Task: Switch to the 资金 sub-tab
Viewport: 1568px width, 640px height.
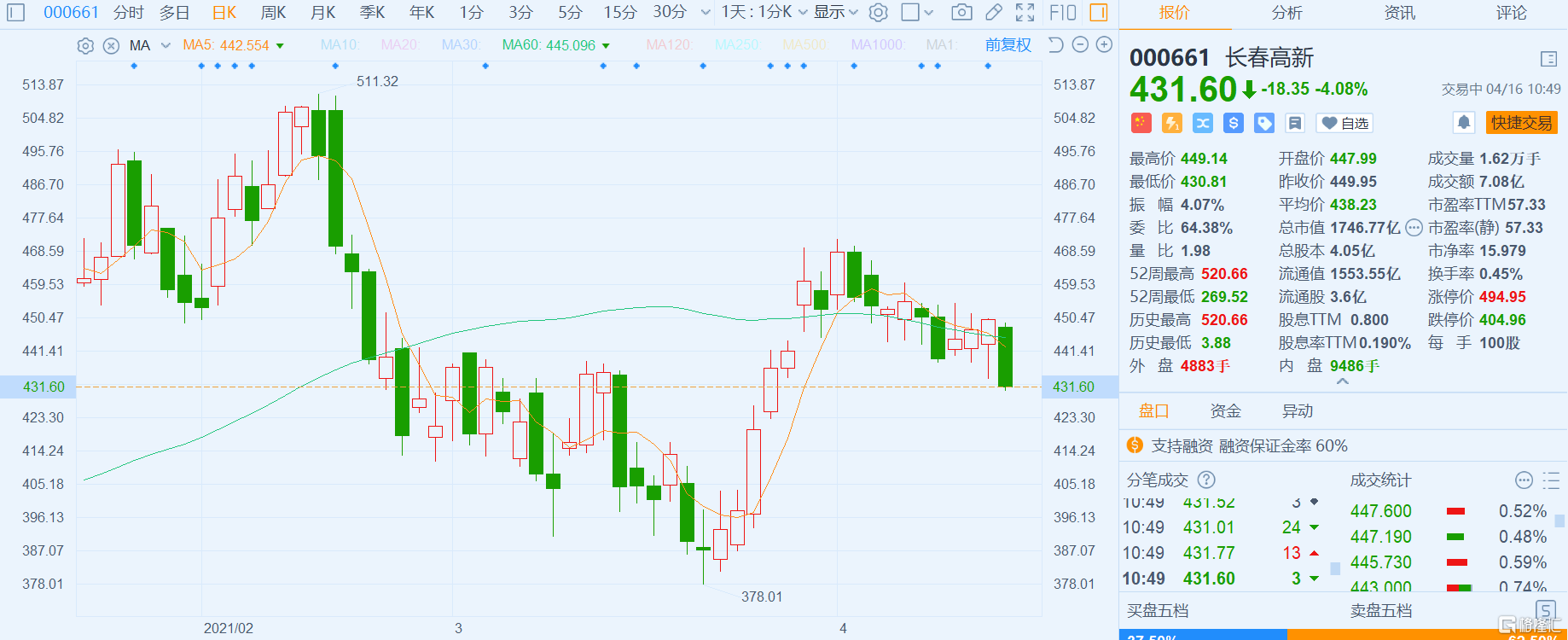Action: [1225, 411]
